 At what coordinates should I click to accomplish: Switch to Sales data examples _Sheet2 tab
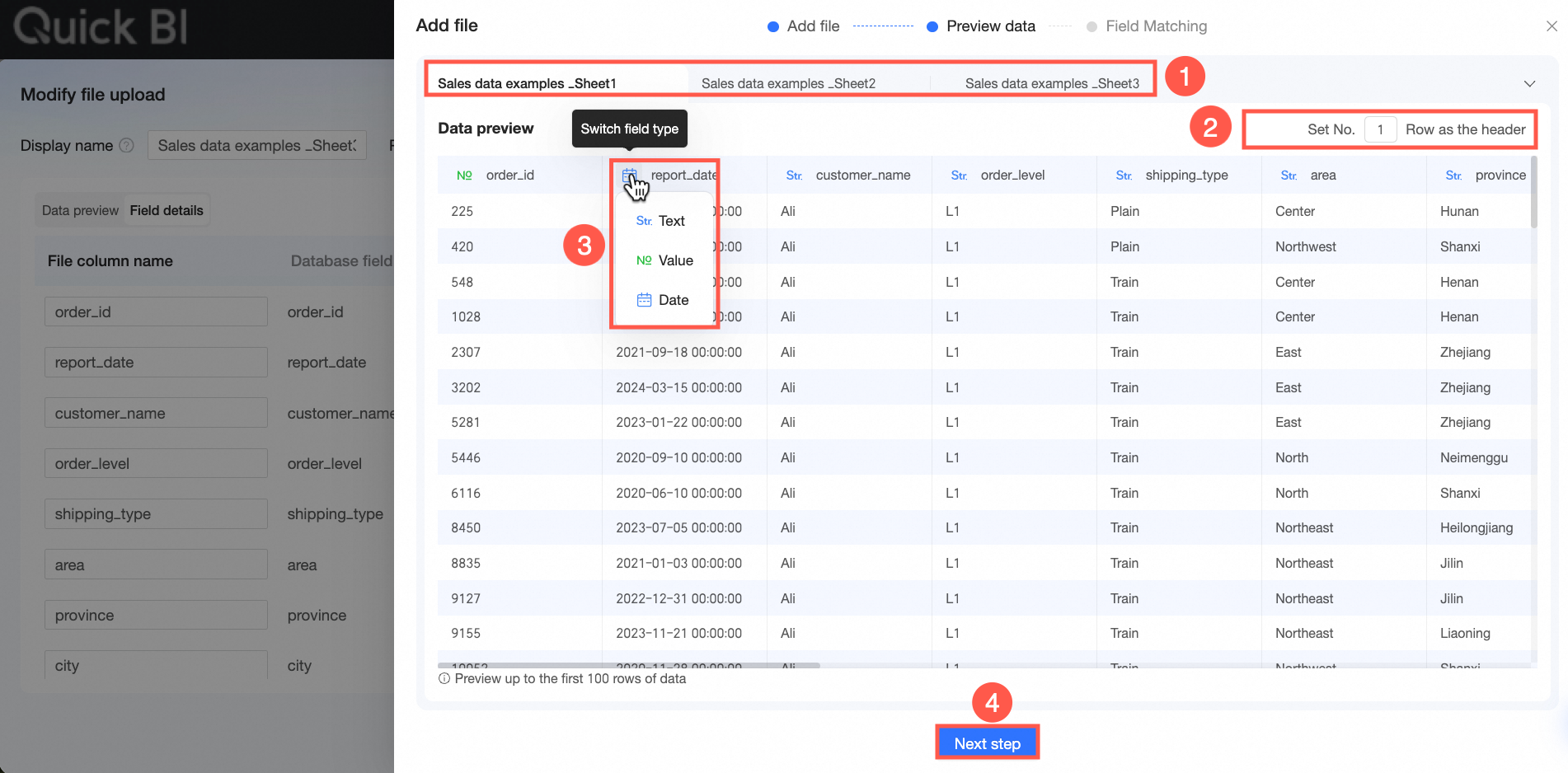click(788, 84)
